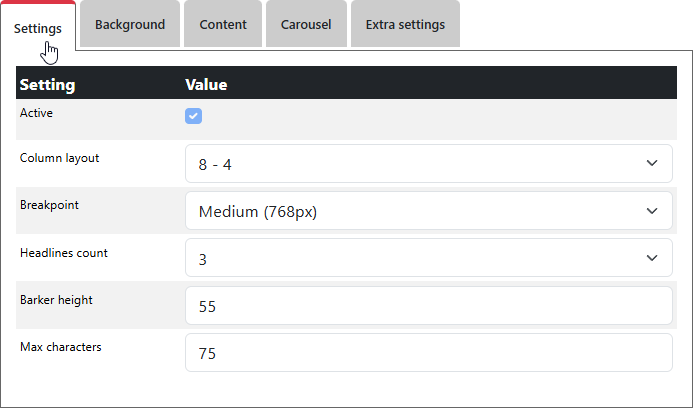693x408 pixels.
Task: Click the "Active" row label
Action: pyautogui.click(x=37, y=113)
